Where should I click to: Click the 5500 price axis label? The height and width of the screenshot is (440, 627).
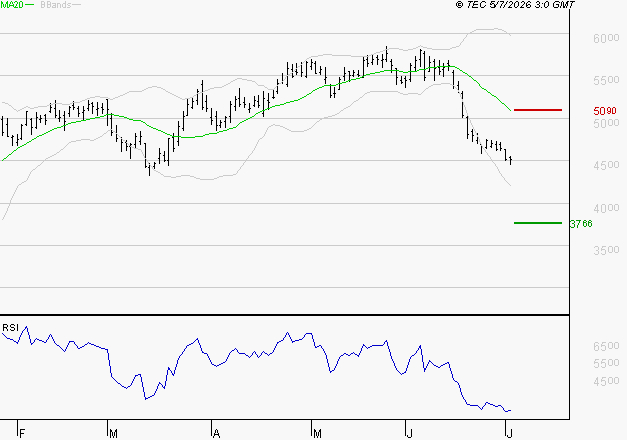click(x=606, y=80)
